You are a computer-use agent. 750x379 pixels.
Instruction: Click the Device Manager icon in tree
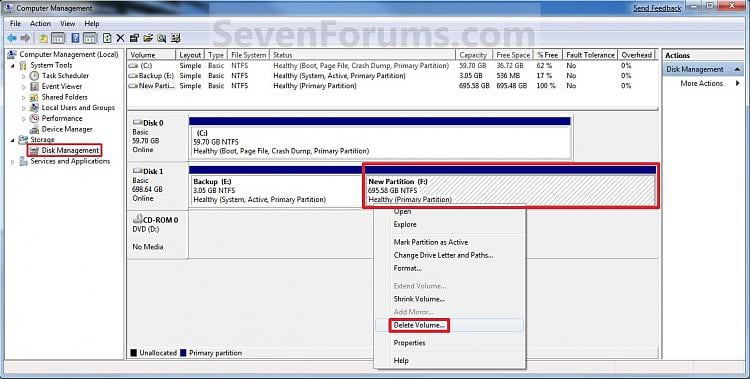pyautogui.click(x=34, y=129)
